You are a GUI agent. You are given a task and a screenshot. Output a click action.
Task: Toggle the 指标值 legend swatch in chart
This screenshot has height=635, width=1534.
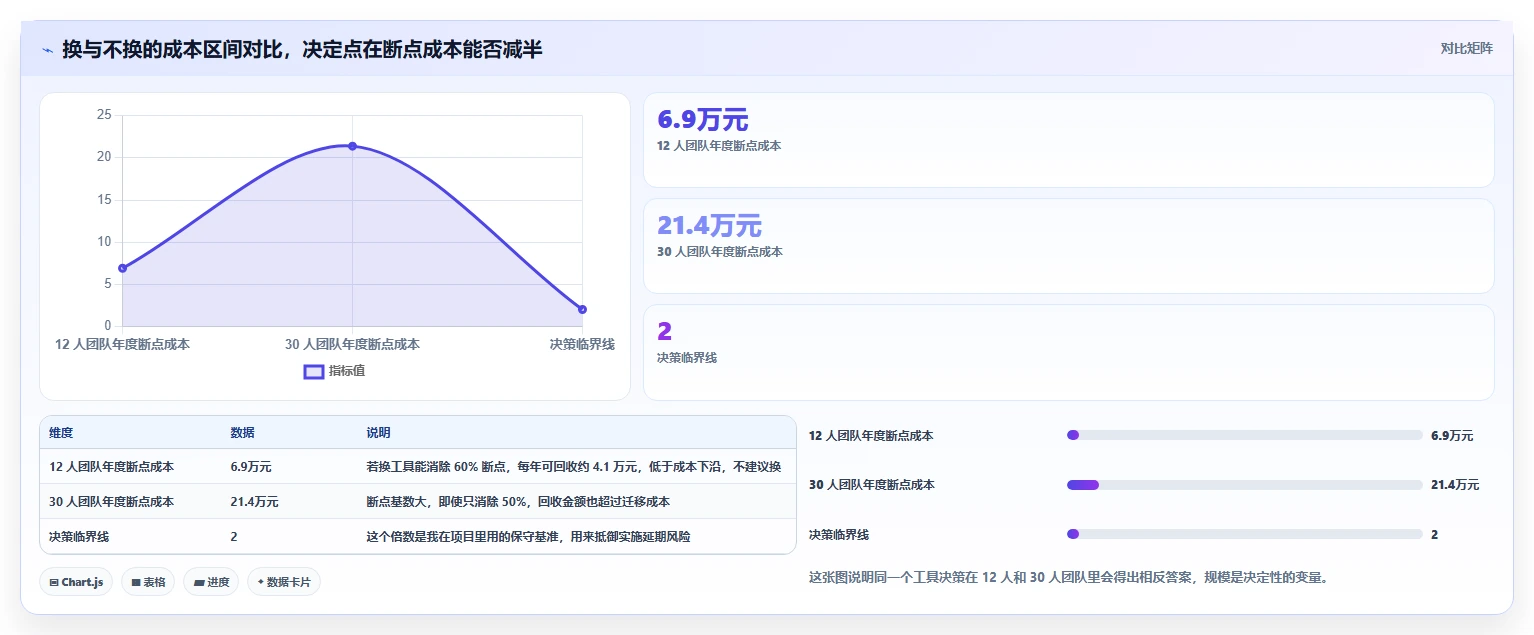(x=314, y=372)
